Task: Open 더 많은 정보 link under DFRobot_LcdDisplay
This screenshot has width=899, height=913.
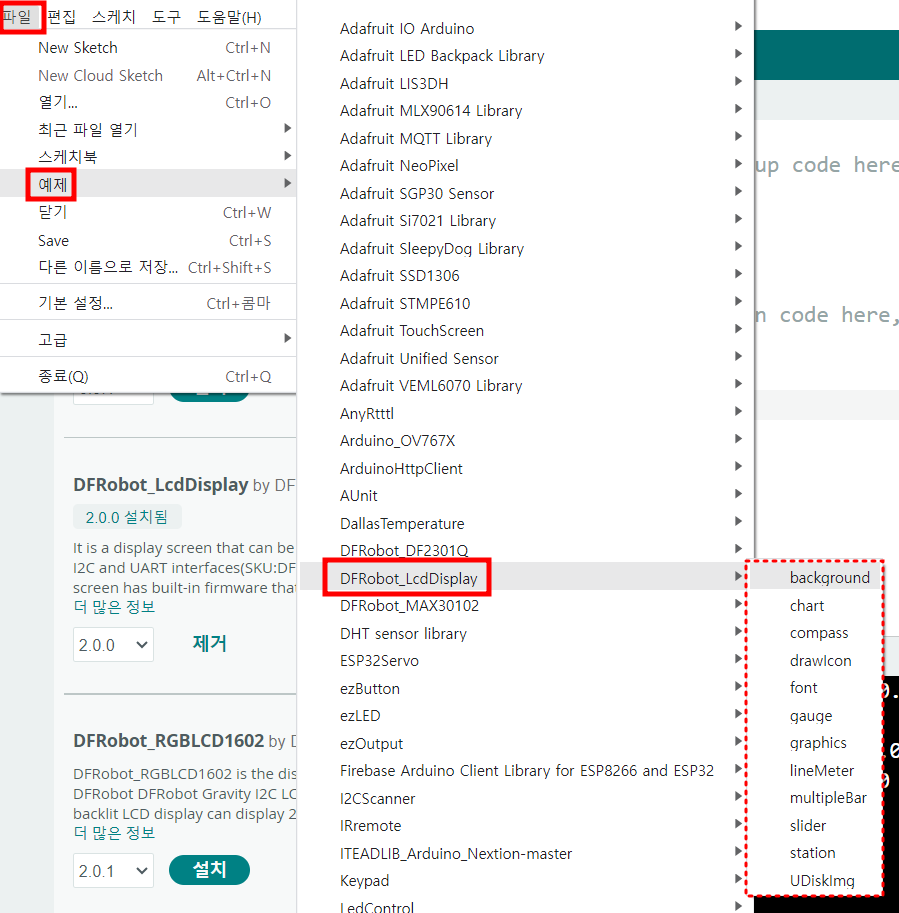Action: click(114, 607)
